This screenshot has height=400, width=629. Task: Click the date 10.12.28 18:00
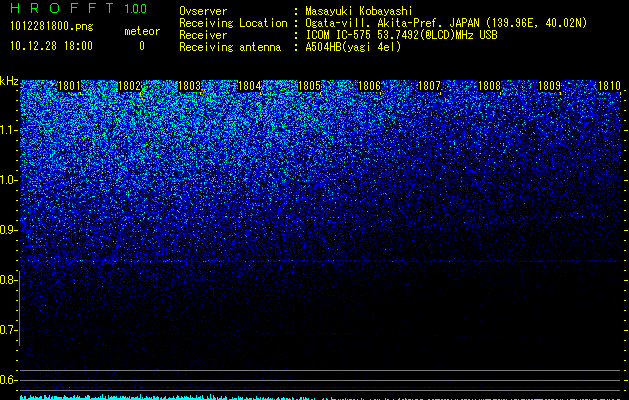51,46
